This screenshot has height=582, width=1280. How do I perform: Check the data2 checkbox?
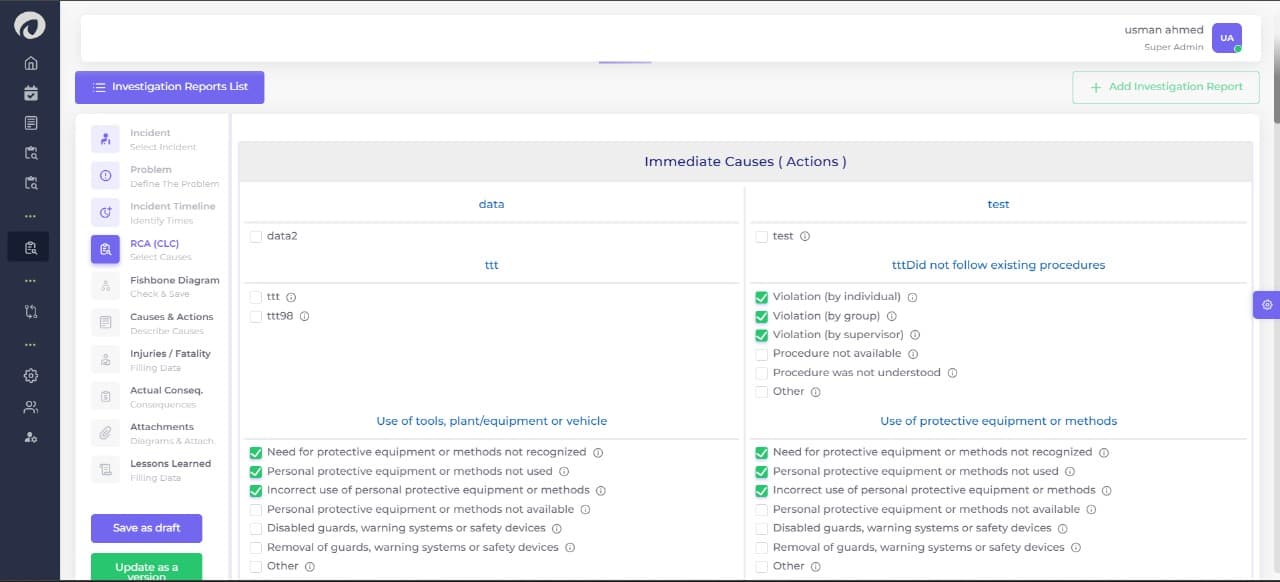pos(254,236)
